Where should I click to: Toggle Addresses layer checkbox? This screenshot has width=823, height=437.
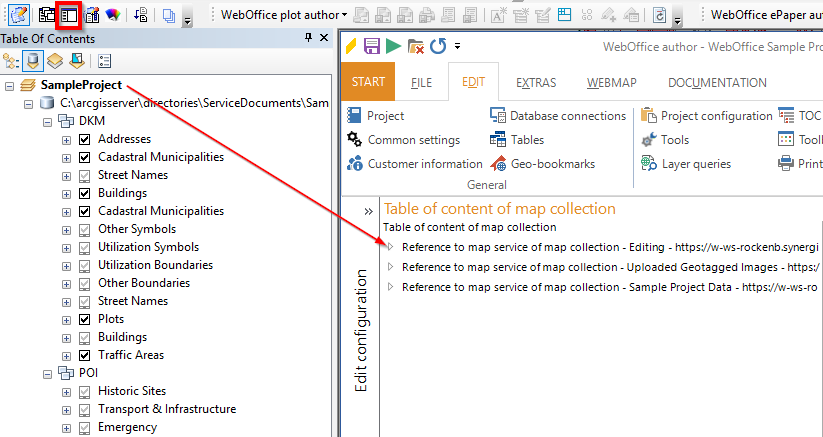pos(85,140)
